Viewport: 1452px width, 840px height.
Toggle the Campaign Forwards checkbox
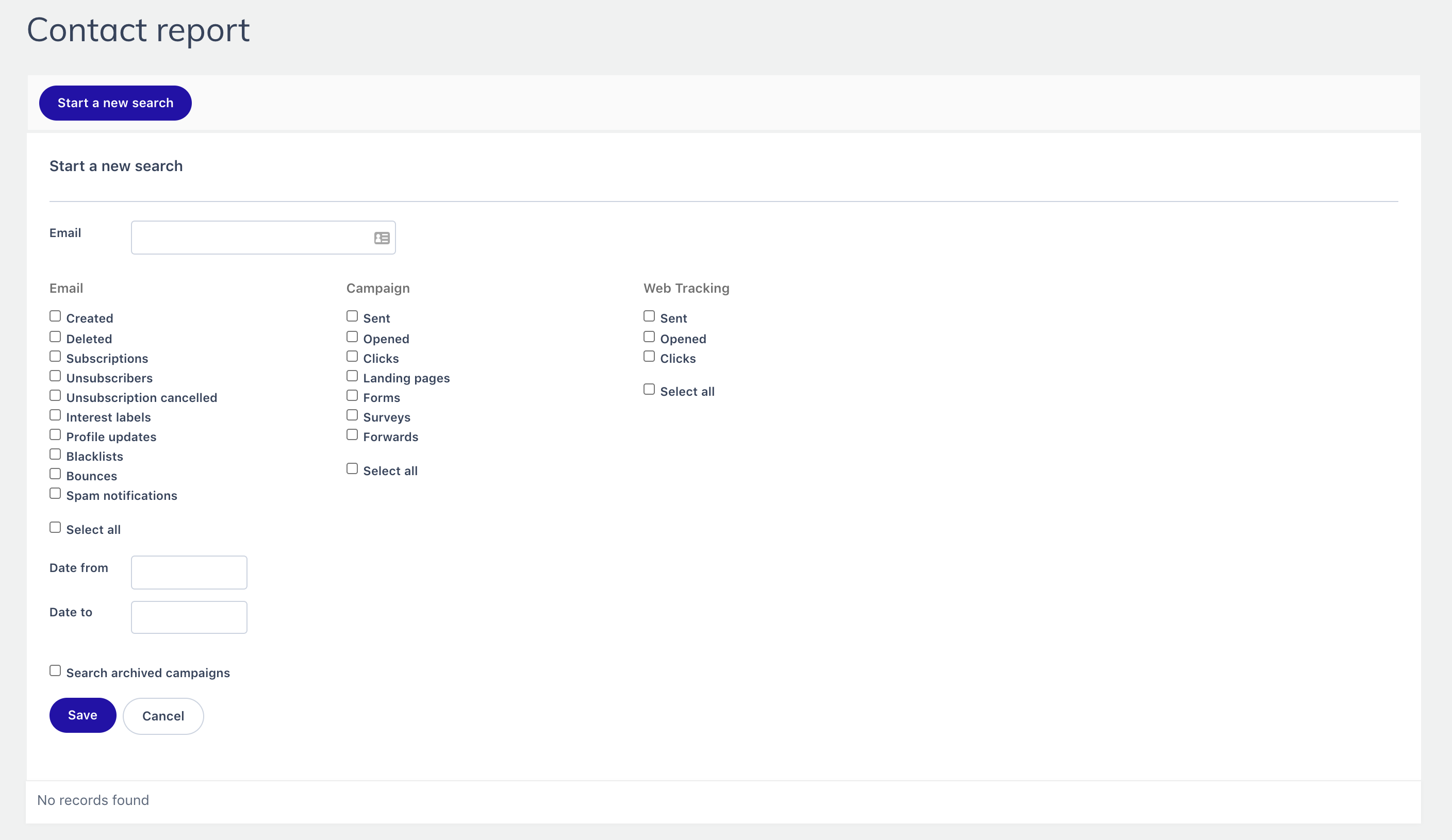click(x=352, y=434)
